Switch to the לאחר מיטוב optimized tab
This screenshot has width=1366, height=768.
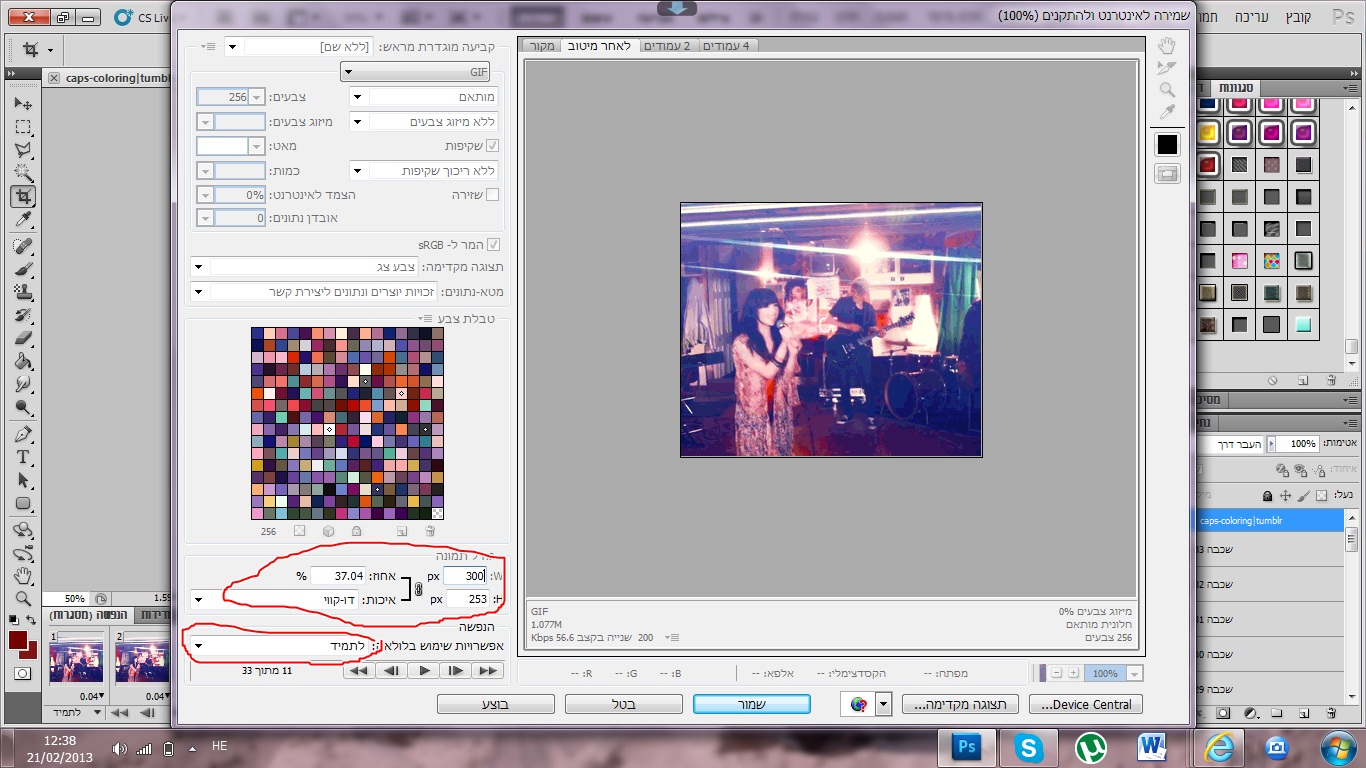[599, 46]
